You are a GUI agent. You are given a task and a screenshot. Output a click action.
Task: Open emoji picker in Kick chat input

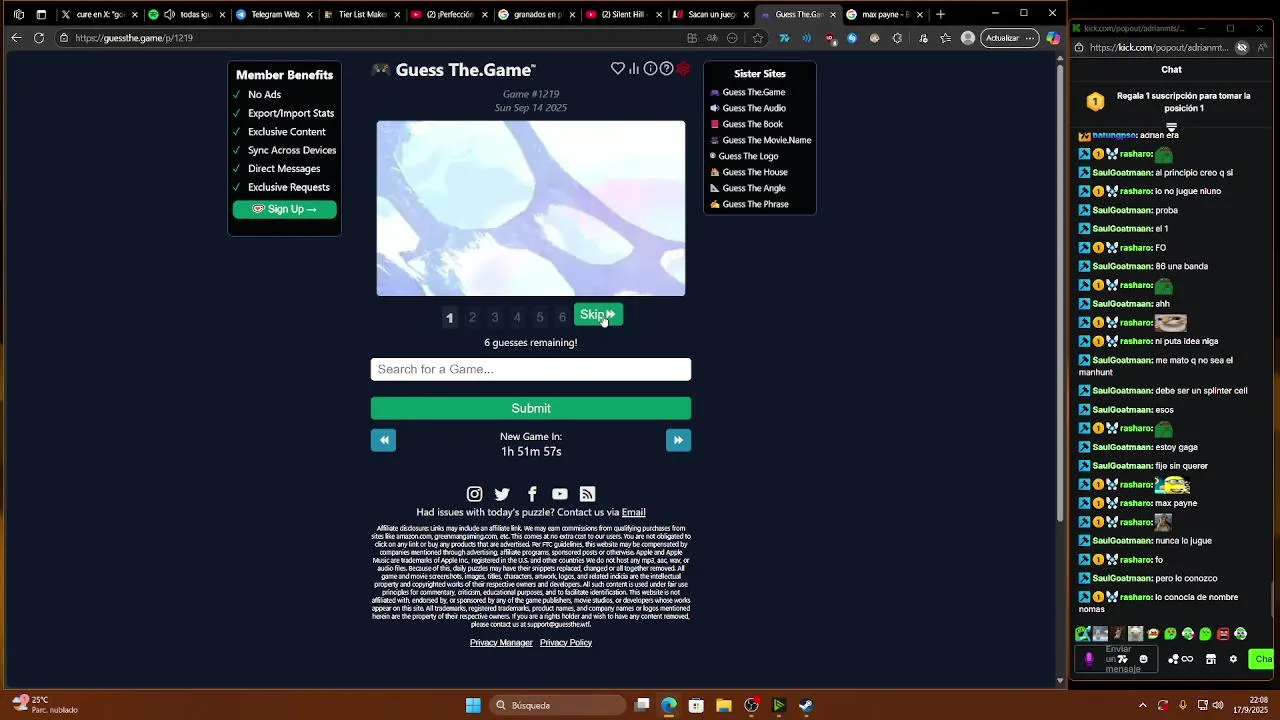(1143, 659)
